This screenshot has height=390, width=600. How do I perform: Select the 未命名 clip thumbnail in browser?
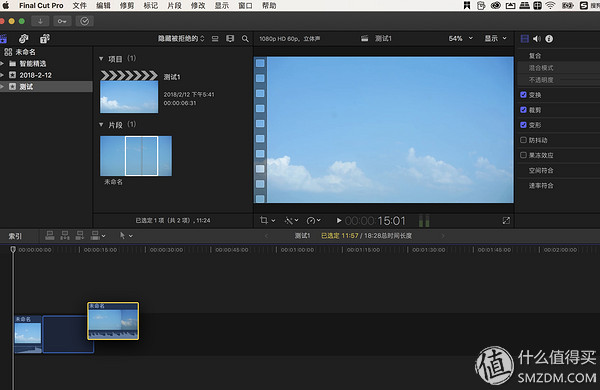point(136,156)
